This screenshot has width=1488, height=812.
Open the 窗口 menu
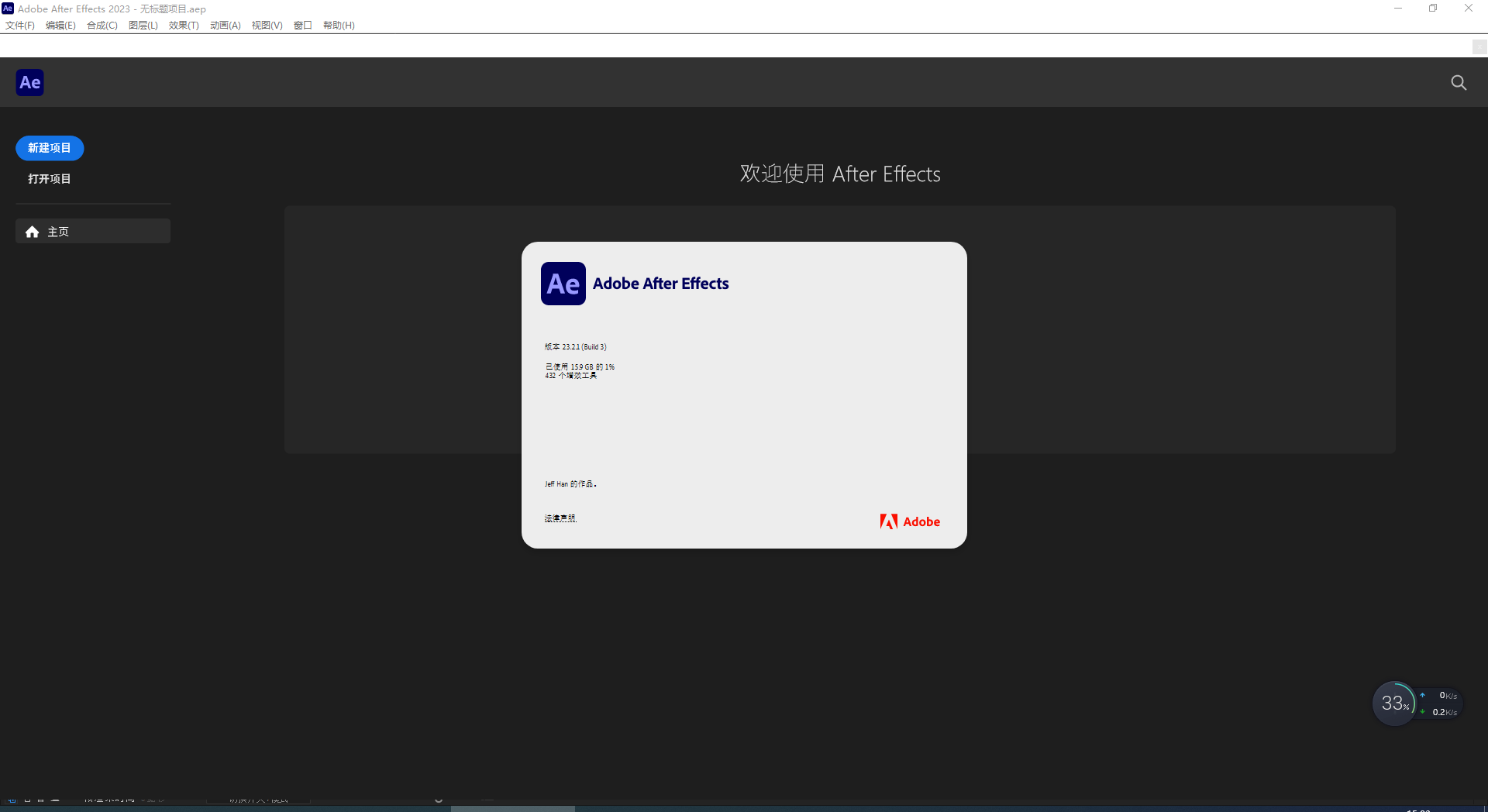coord(303,26)
